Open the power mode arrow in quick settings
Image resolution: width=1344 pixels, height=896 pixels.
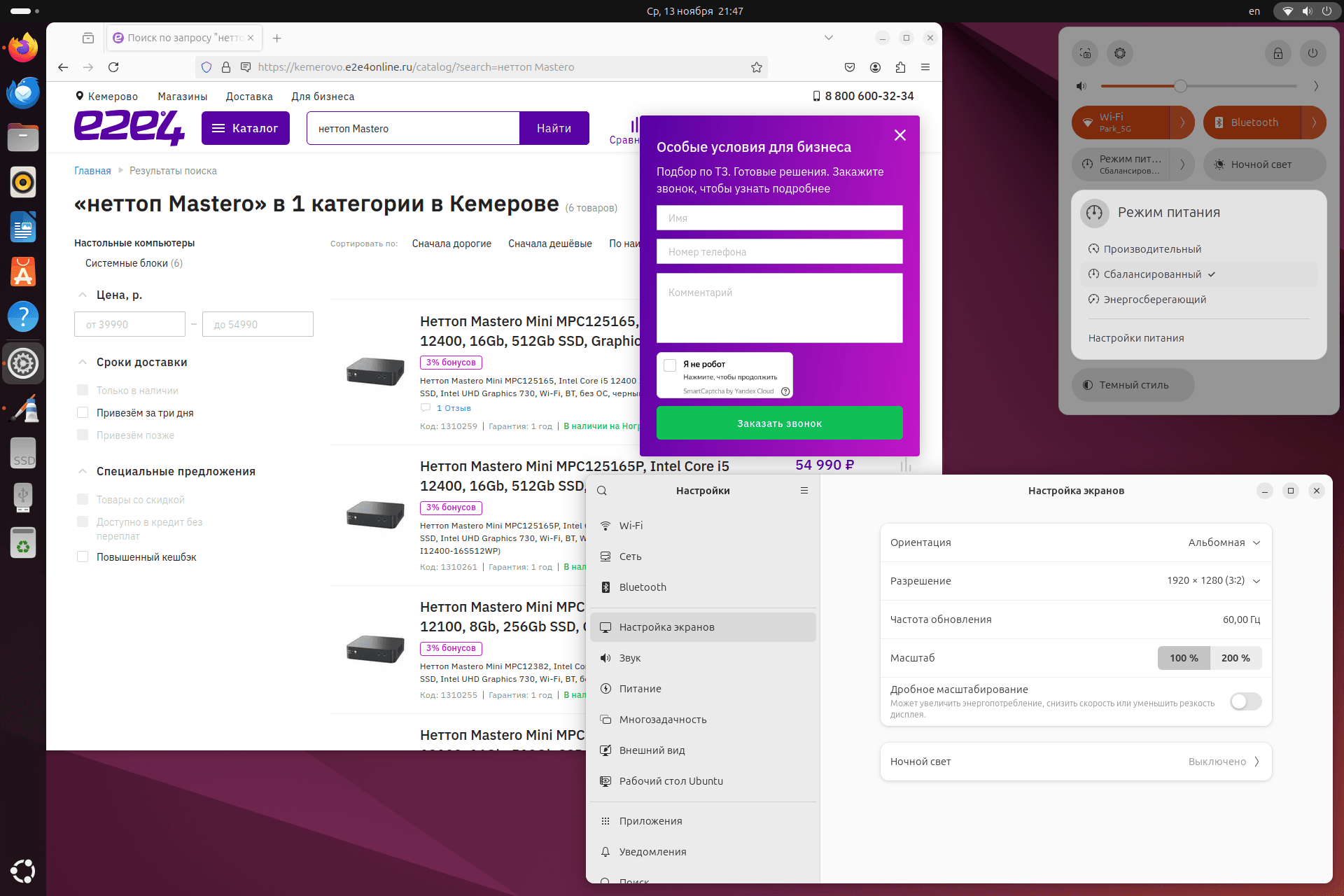click(x=1182, y=164)
